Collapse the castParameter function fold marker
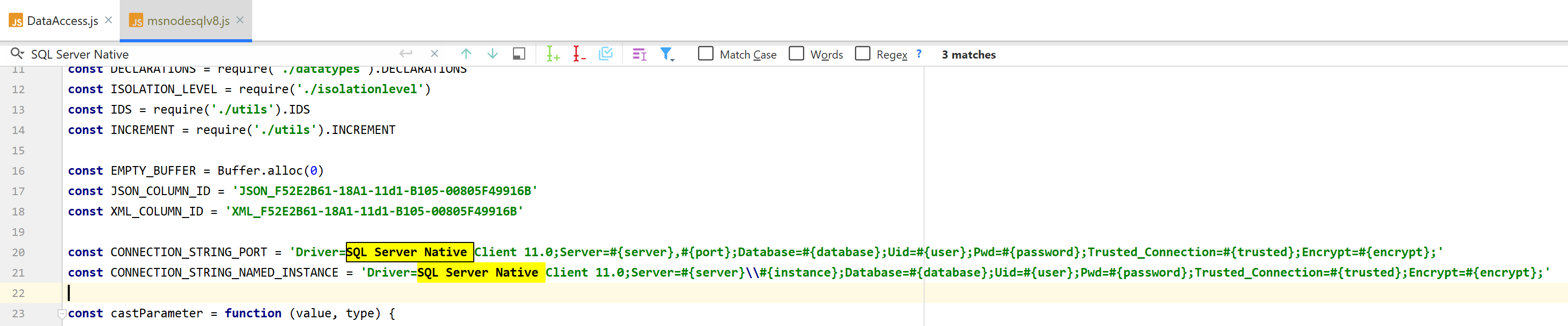The height and width of the screenshot is (326, 1568). coord(62,314)
